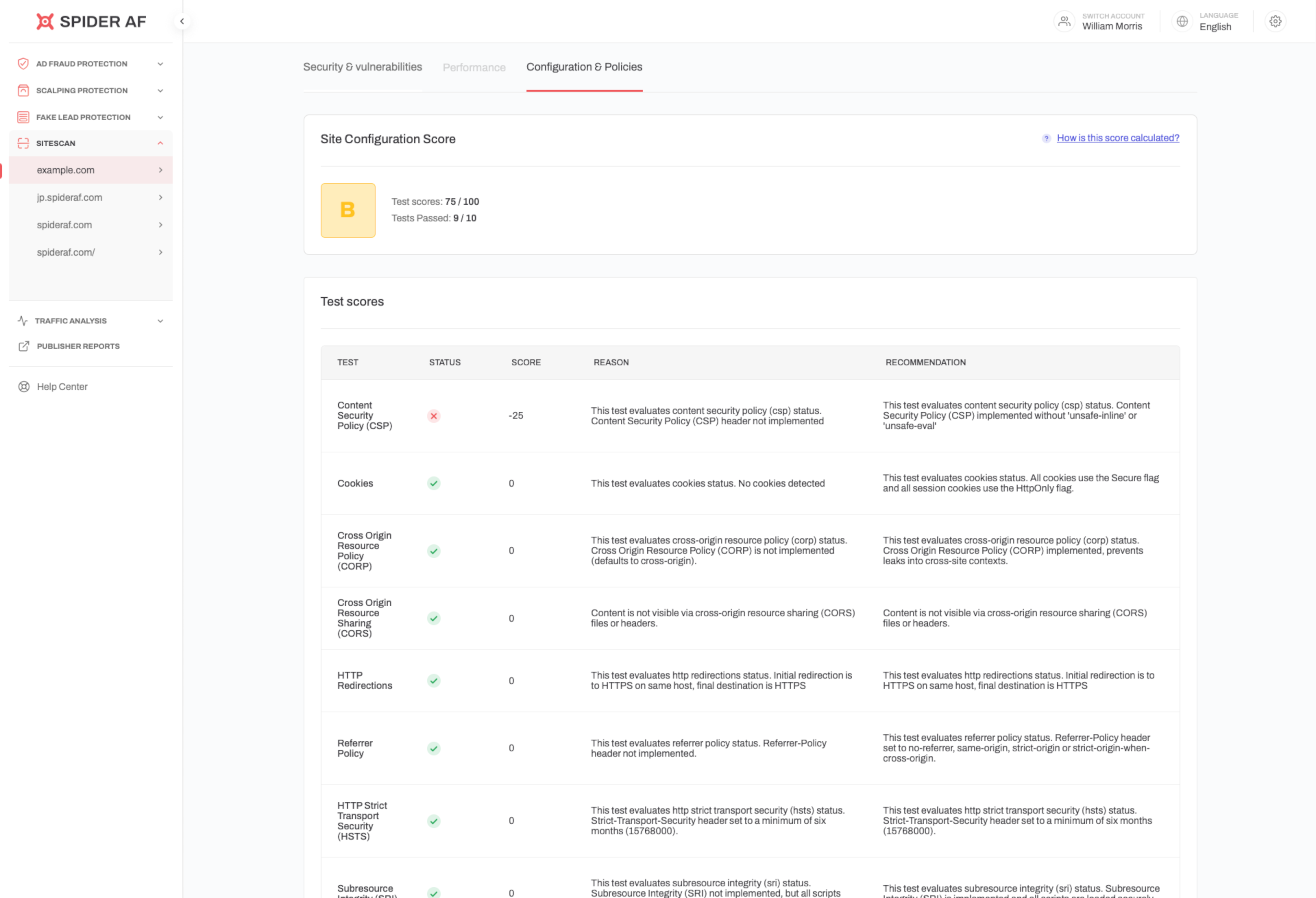The height and width of the screenshot is (898, 1316).
Task: Expand Scalping Protection chevron
Action: [160, 90]
